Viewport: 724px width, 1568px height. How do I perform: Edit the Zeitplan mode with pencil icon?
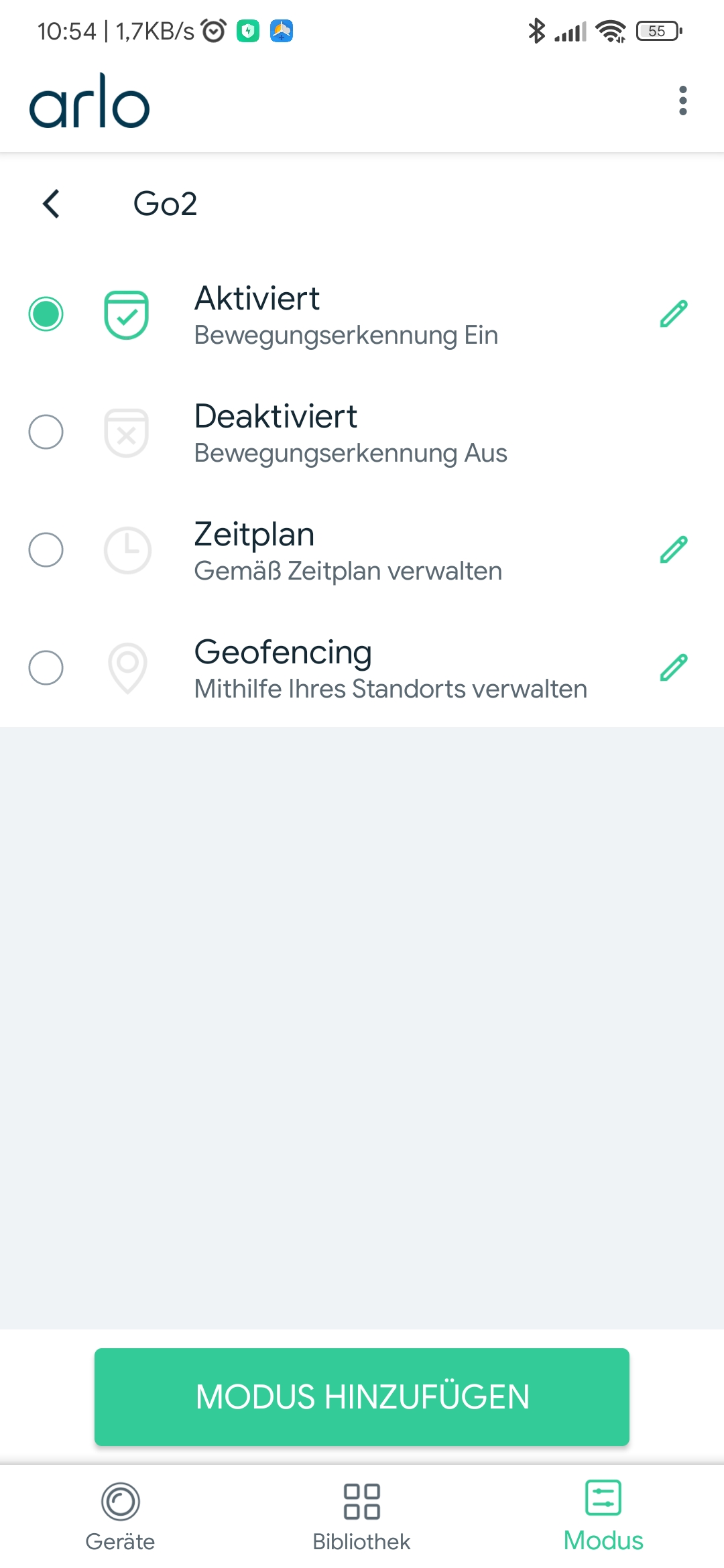point(673,549)
